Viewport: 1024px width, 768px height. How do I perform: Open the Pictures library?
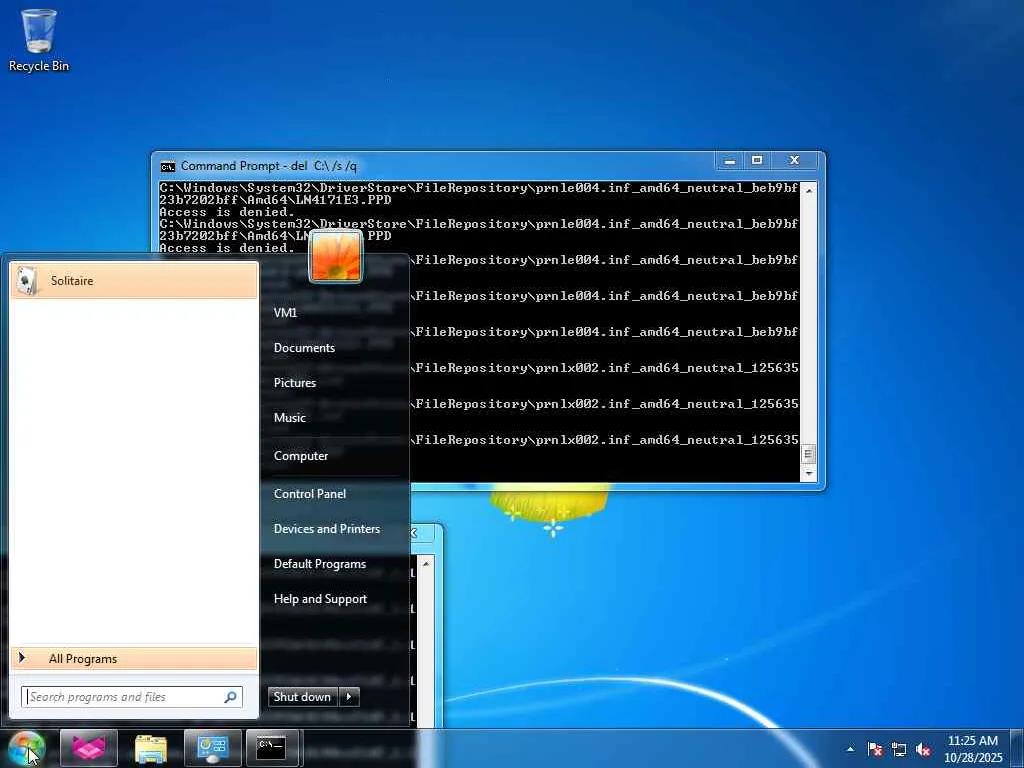pos(295,383)
